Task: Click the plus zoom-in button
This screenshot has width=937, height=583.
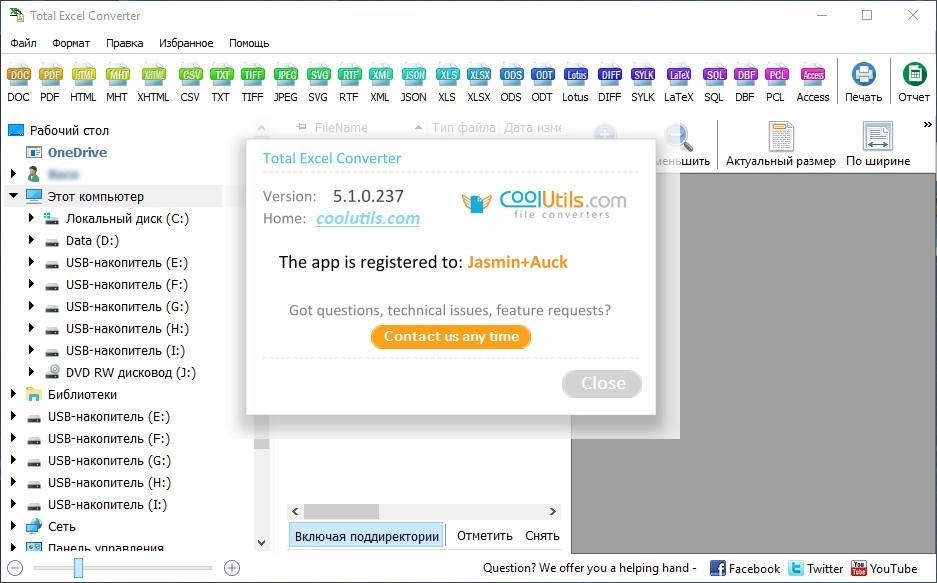Action: pyautogui.click(x=232, y=568)
